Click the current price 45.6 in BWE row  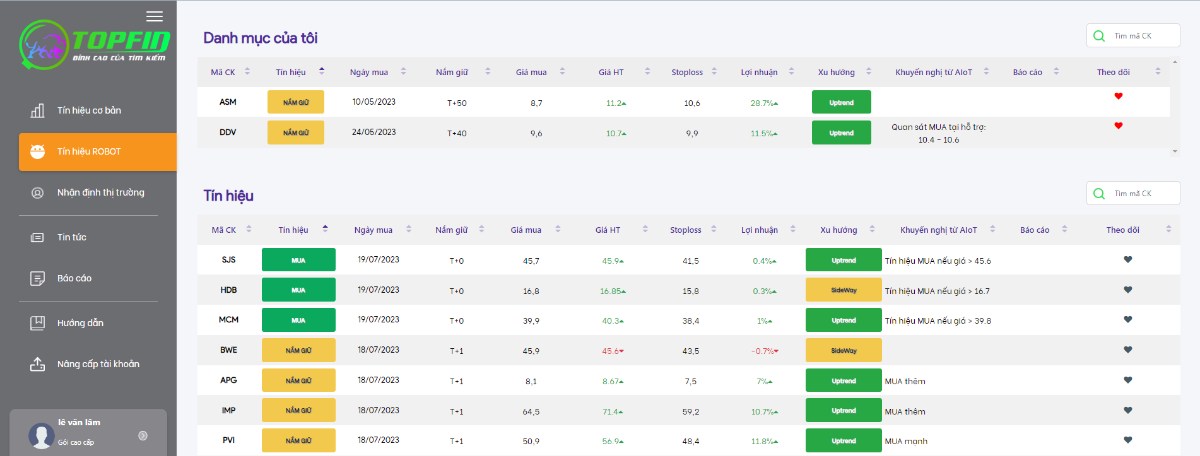pyautogui.click(x=613, y=350)
